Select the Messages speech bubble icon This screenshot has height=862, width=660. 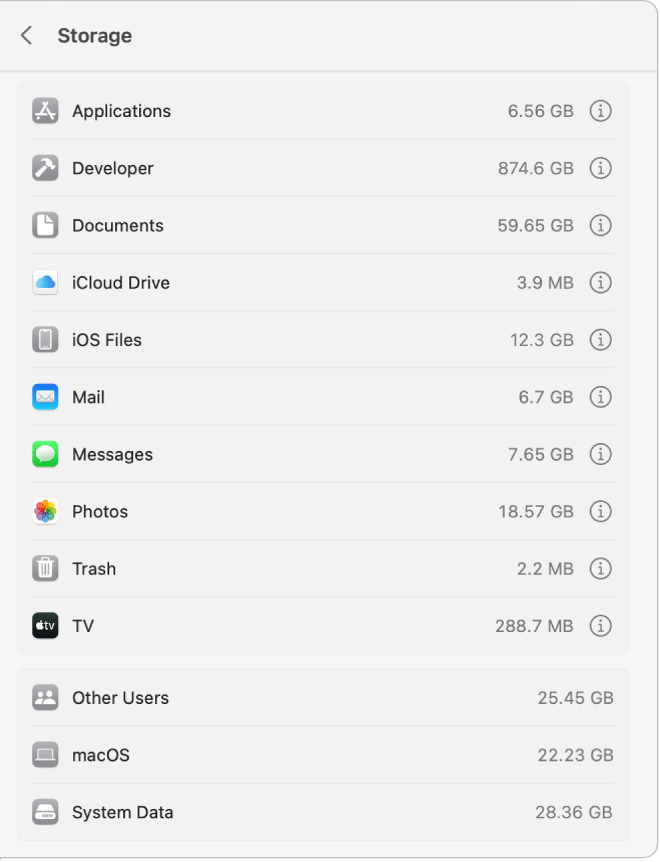coord(44,454)
